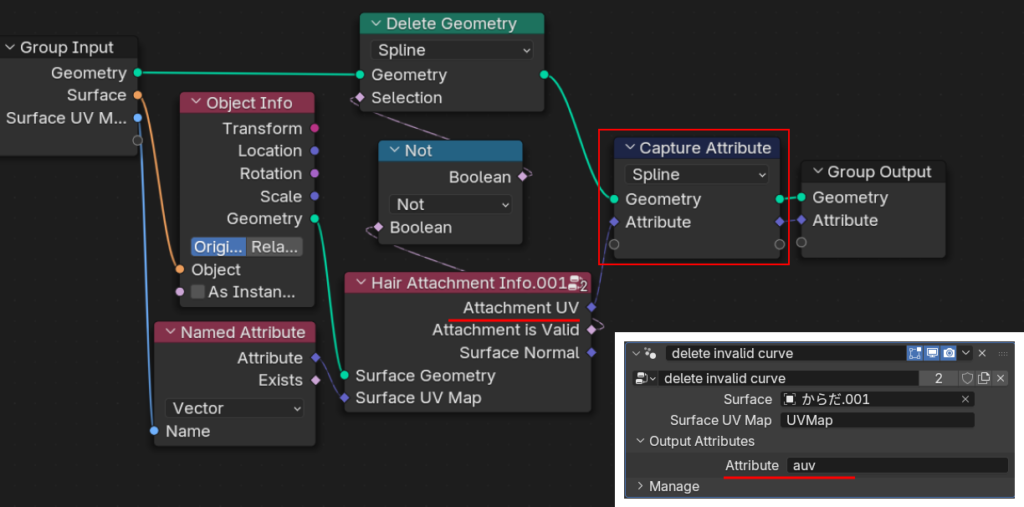This screenshot has width=1024, height=507.
Task: Toggle modifier Edit Mode display icon
Action: (915, 353)
